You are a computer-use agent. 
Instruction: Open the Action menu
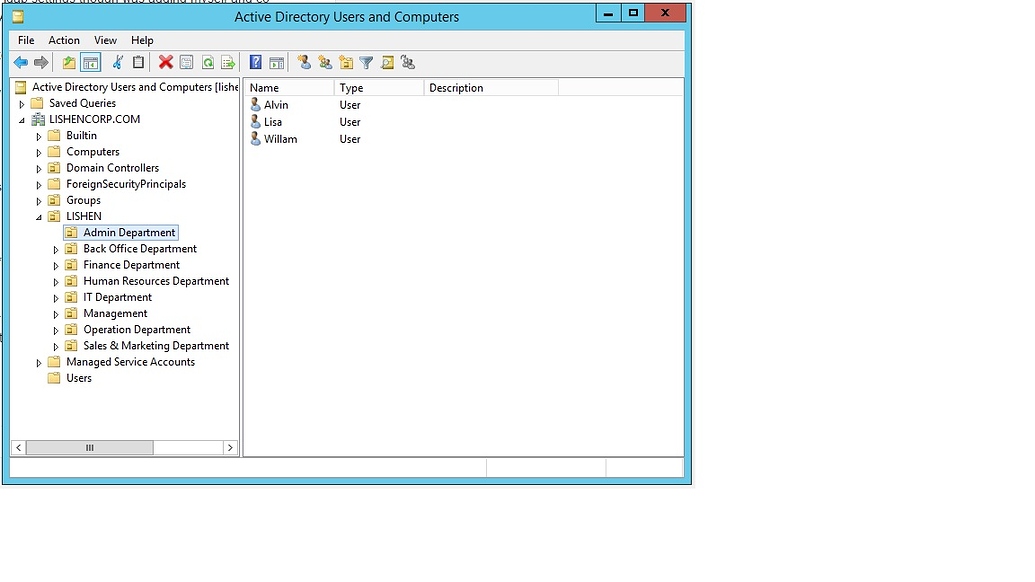pyautogui.click(x=63, y=40)
